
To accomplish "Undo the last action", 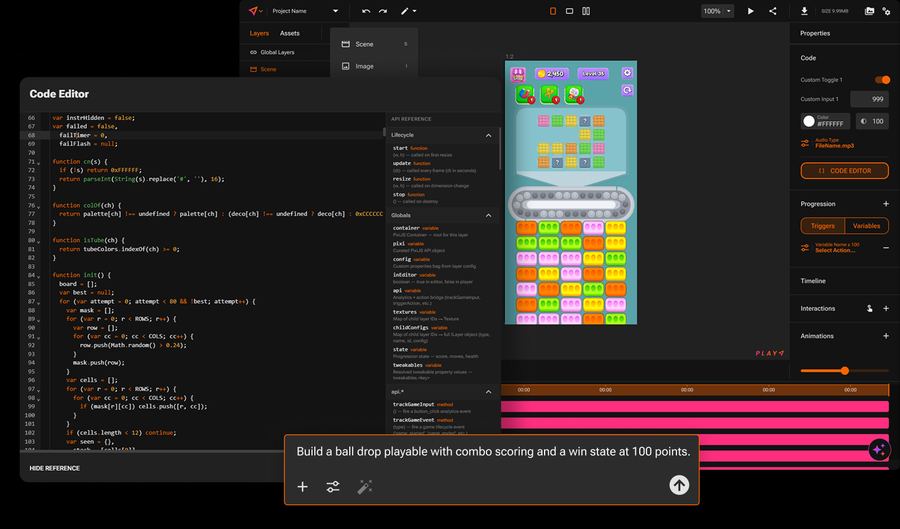I will 366,11.
